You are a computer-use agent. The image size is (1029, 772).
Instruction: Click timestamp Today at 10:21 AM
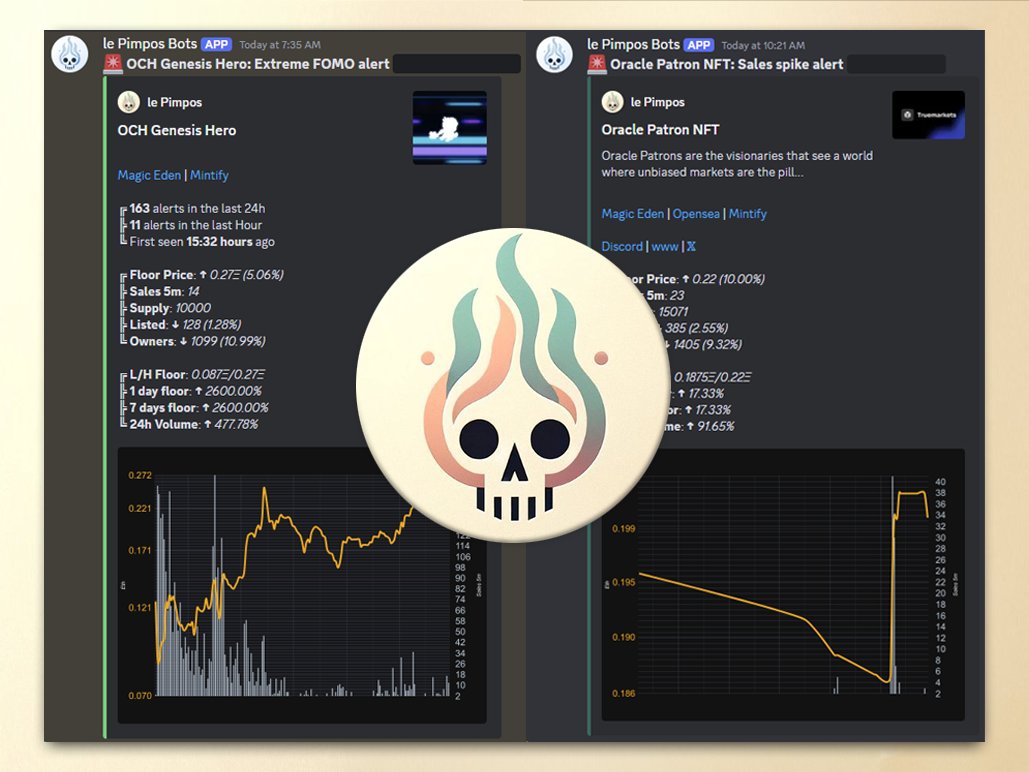763,45
